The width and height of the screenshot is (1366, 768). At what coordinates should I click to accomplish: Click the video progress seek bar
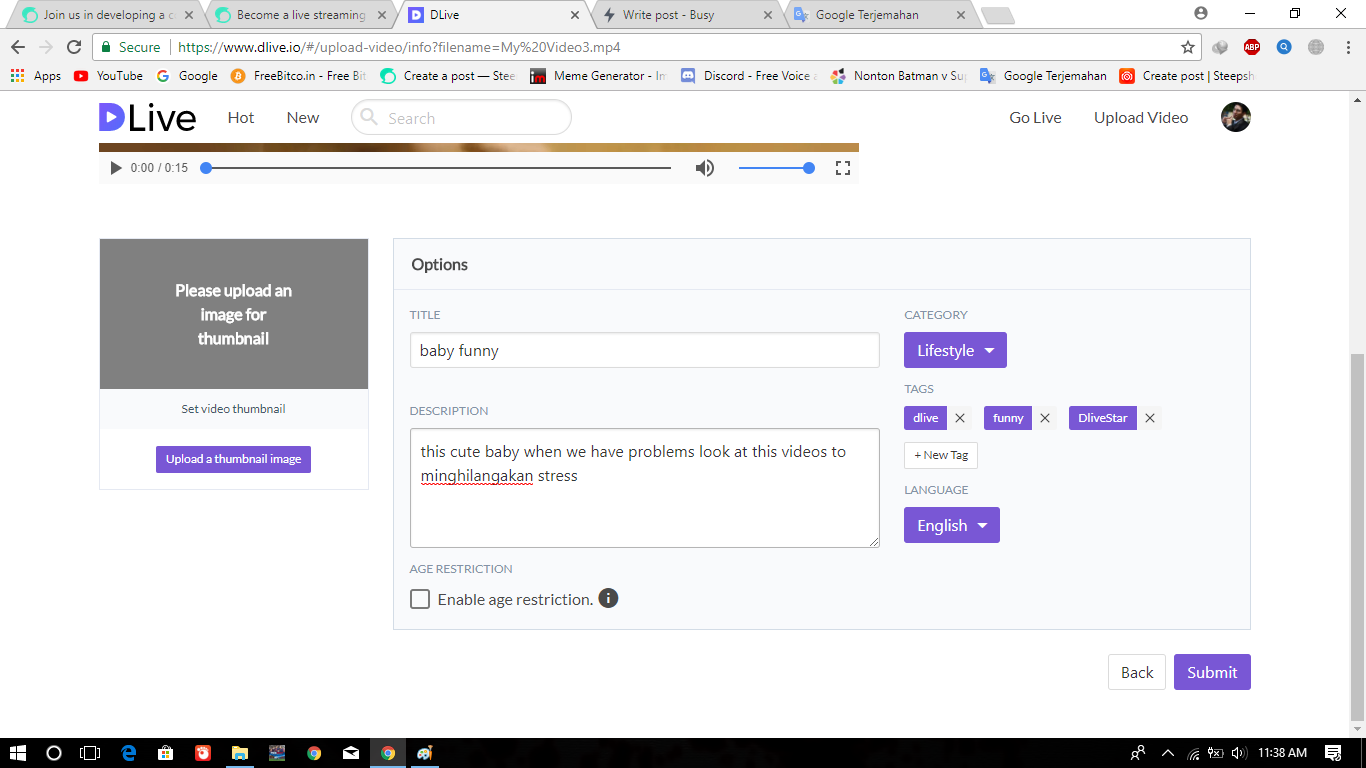click(438, 168)
